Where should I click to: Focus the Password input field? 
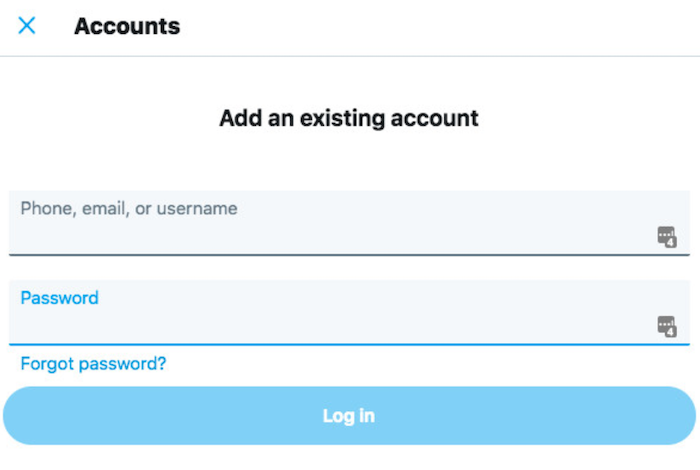[x=349, y=312]
